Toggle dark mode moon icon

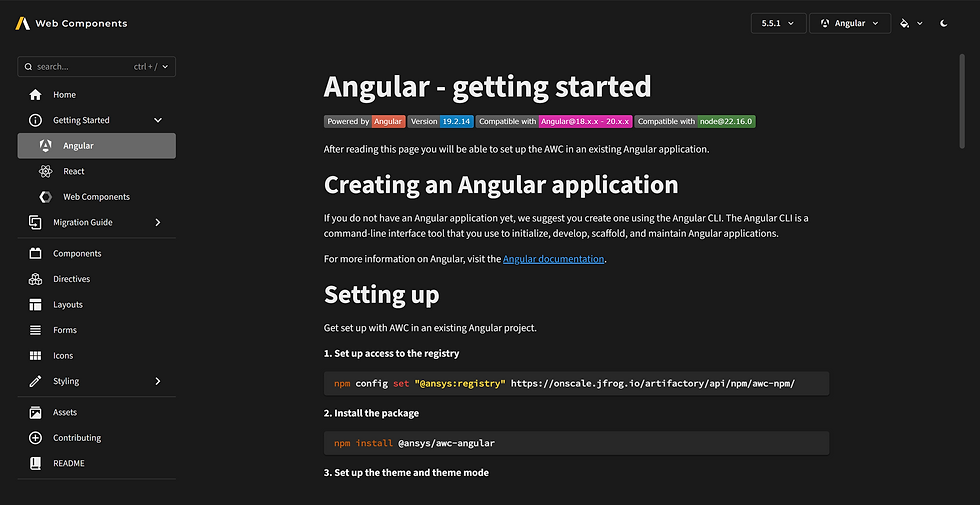click(944, 24)
